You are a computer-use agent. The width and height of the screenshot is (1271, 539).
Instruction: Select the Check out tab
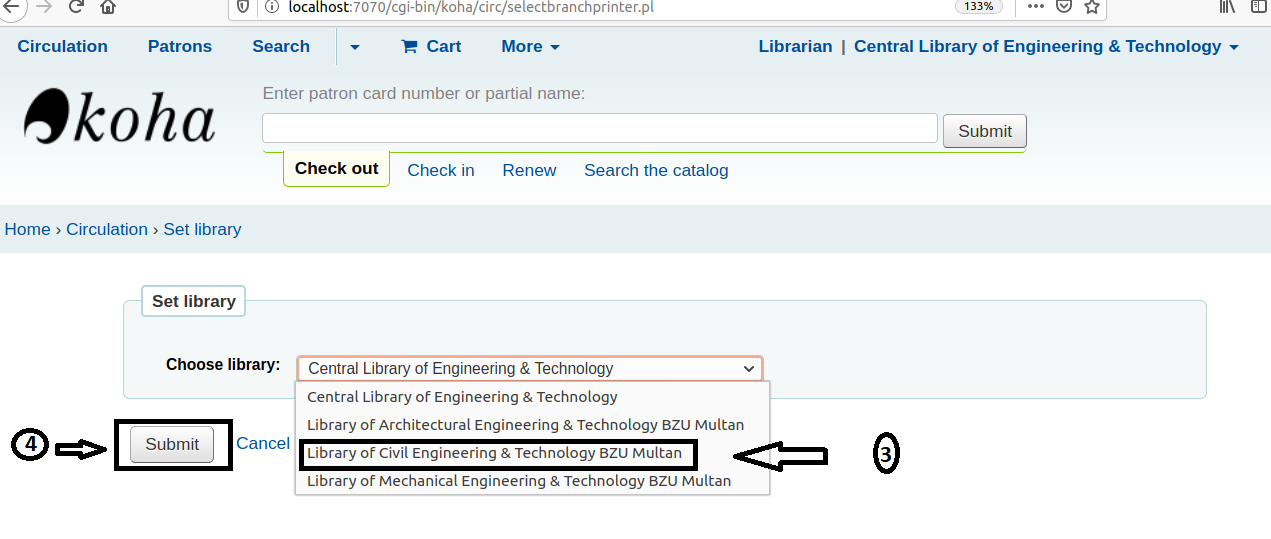point(336,168)
